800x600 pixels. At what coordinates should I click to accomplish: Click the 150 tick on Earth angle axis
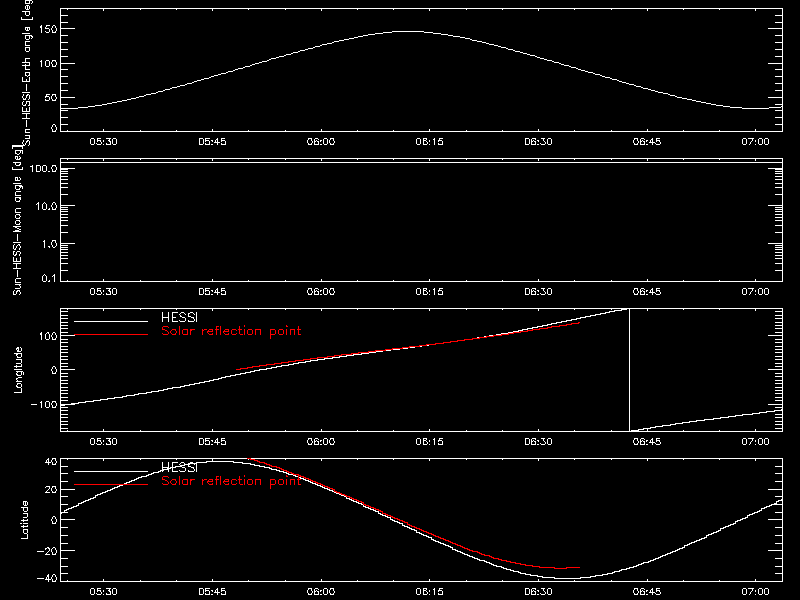click(x=48, y=29)
